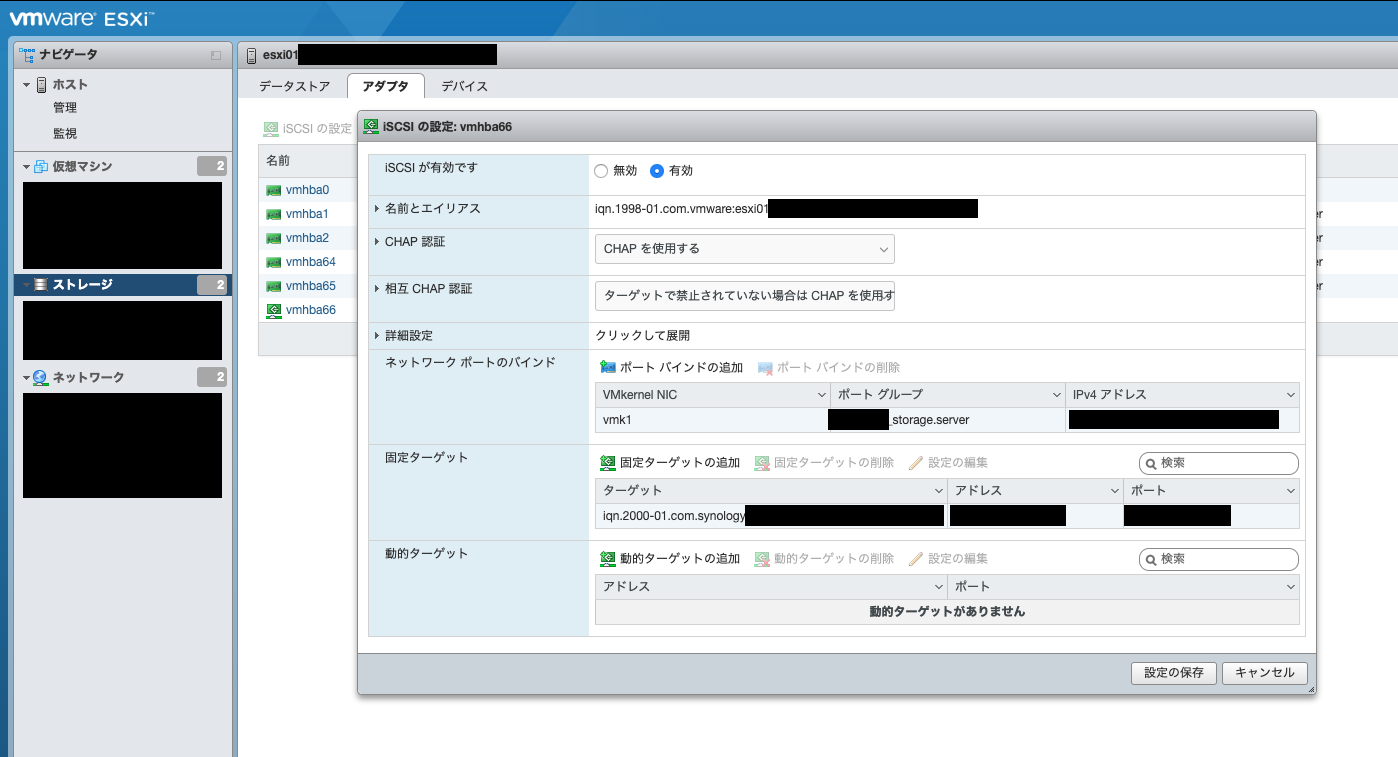Expand the CHAP 認証 section

click(377, 242)
